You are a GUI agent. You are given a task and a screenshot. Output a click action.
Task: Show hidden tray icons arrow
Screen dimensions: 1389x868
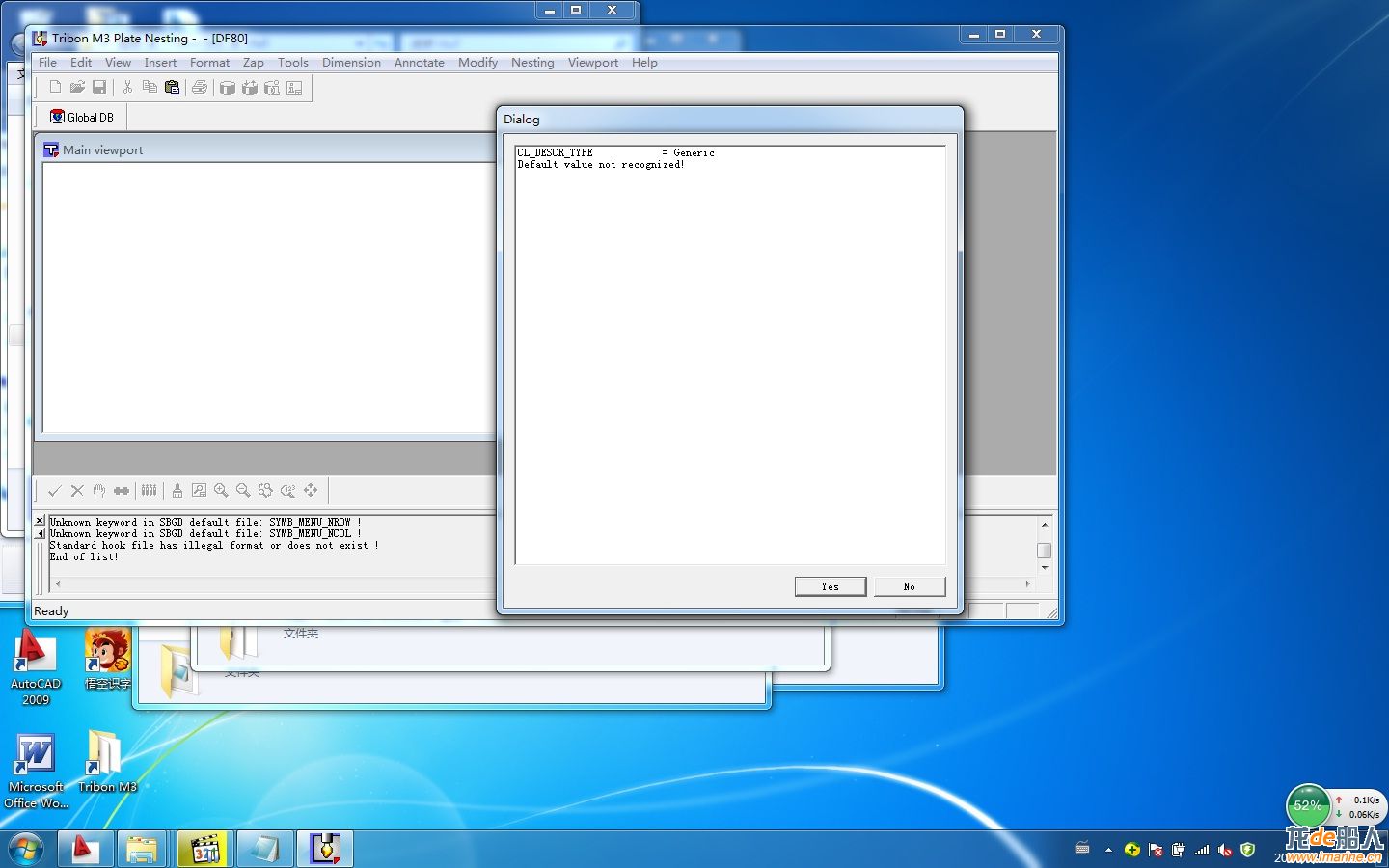(x=1108, y=850)
